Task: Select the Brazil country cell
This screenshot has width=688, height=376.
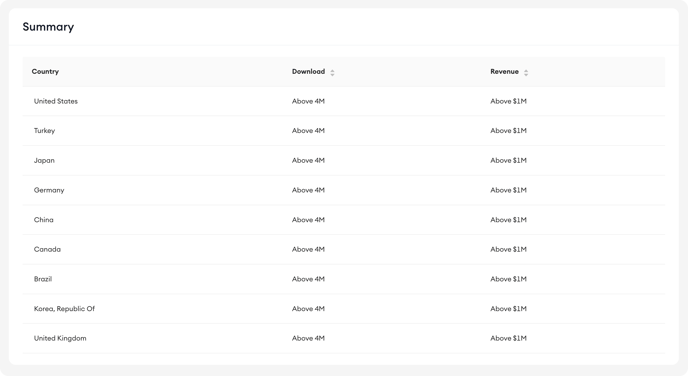Action: tap(43, 279)
